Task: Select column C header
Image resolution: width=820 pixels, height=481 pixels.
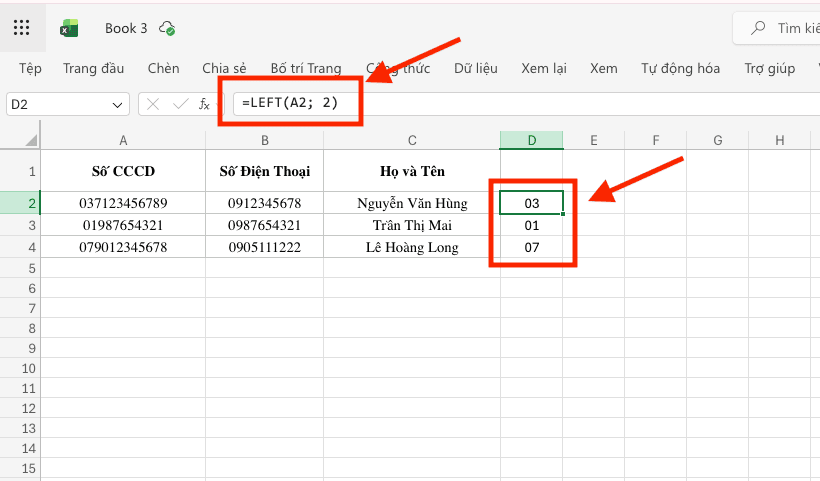Action: pyautogui.click(x=412, y=140)
